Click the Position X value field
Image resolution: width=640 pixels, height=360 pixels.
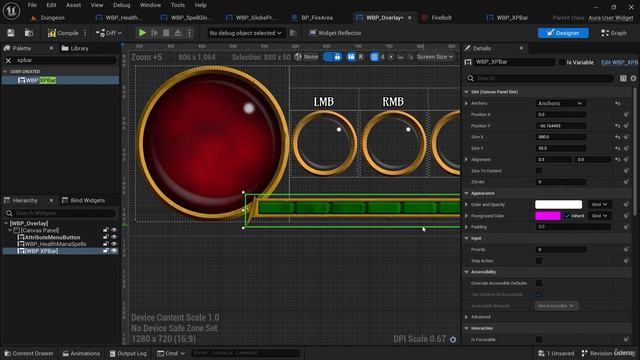[x=561, y=115]
